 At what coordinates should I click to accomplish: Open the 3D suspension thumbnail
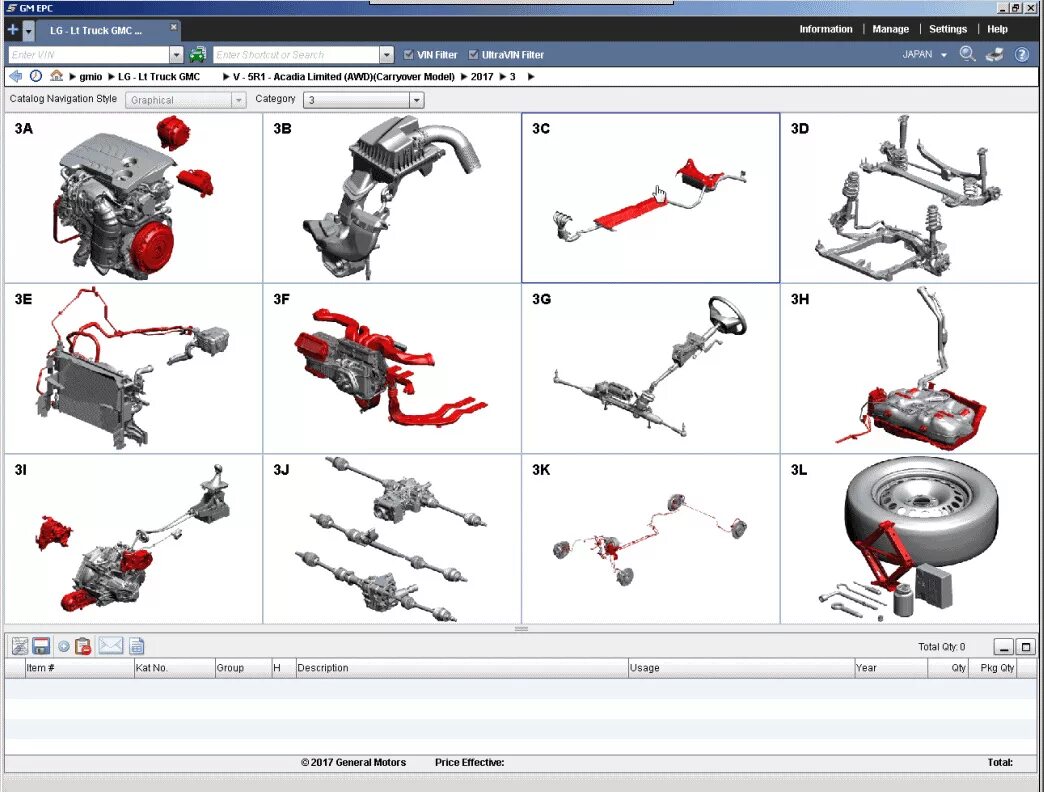click(909, 198)
